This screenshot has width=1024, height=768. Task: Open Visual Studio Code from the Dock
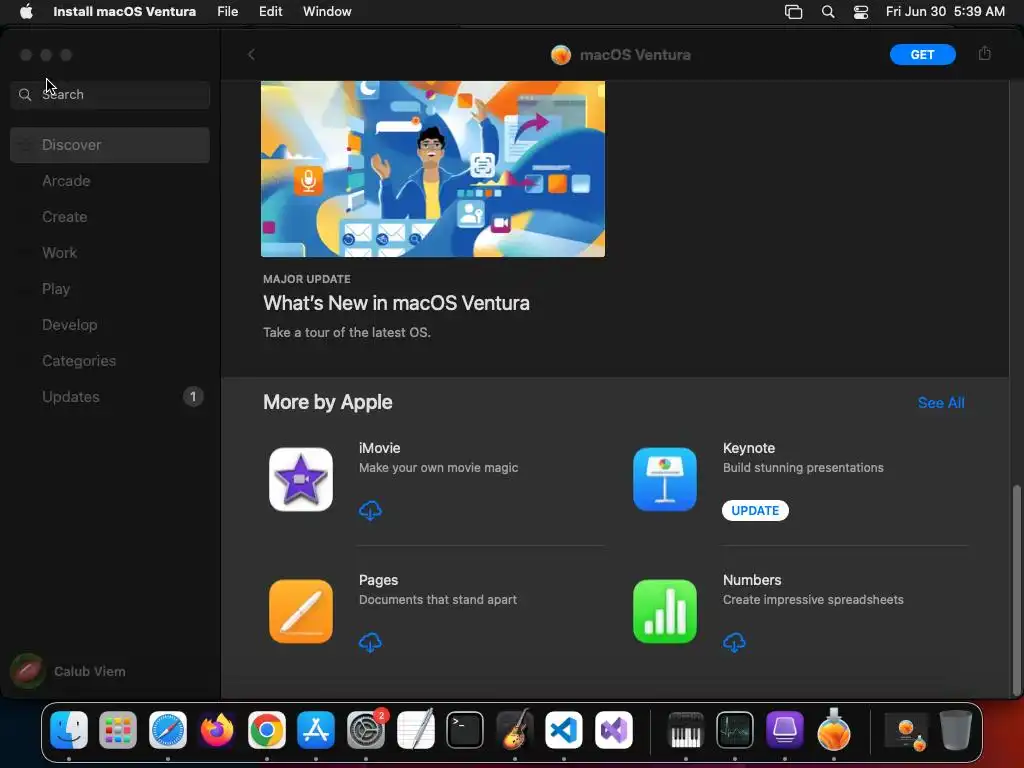coord(564,729)
